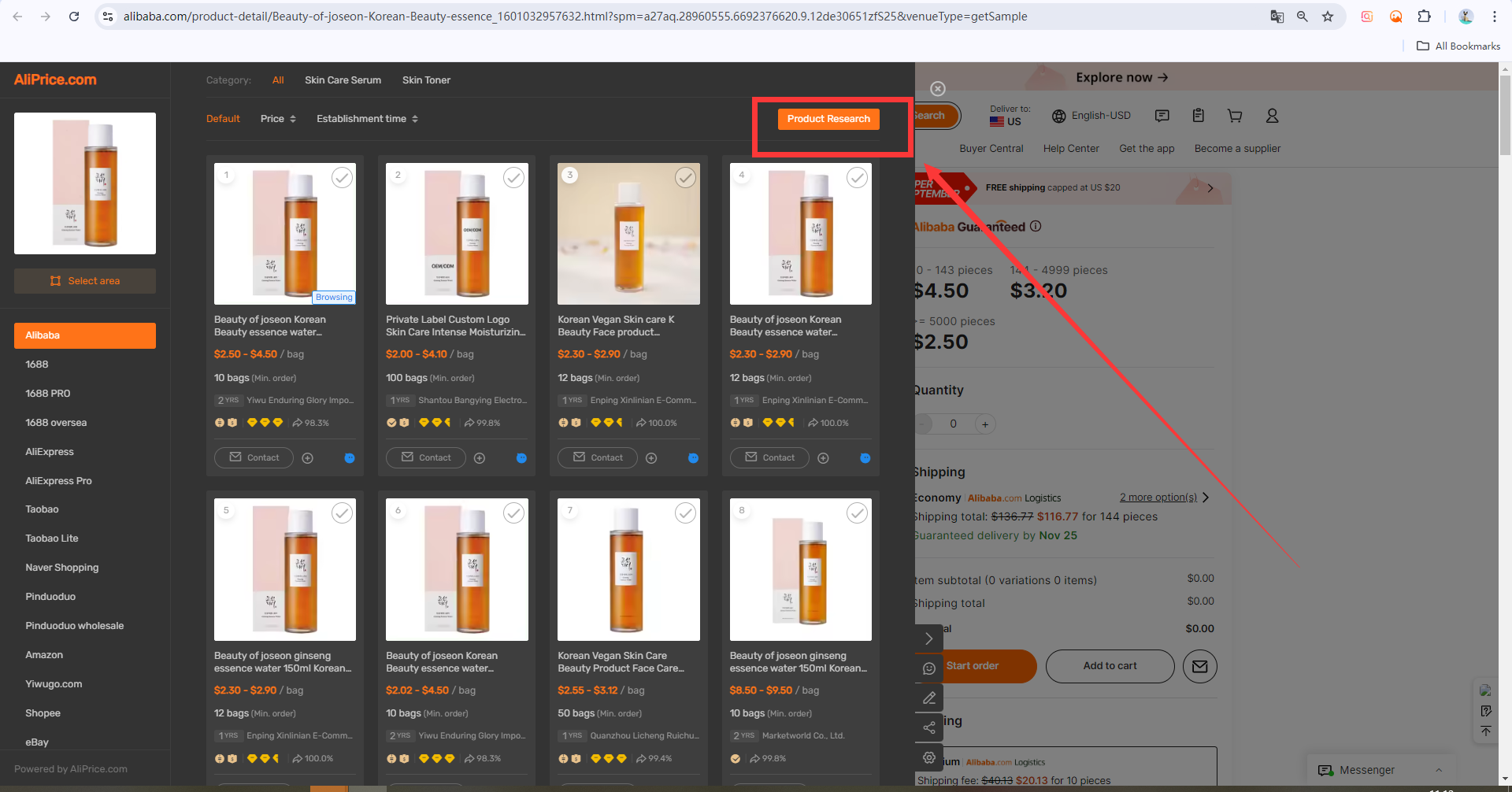Click the globe language icon
The height and width of the screenshot is (792, 1512).
[x=1058, y=116]
